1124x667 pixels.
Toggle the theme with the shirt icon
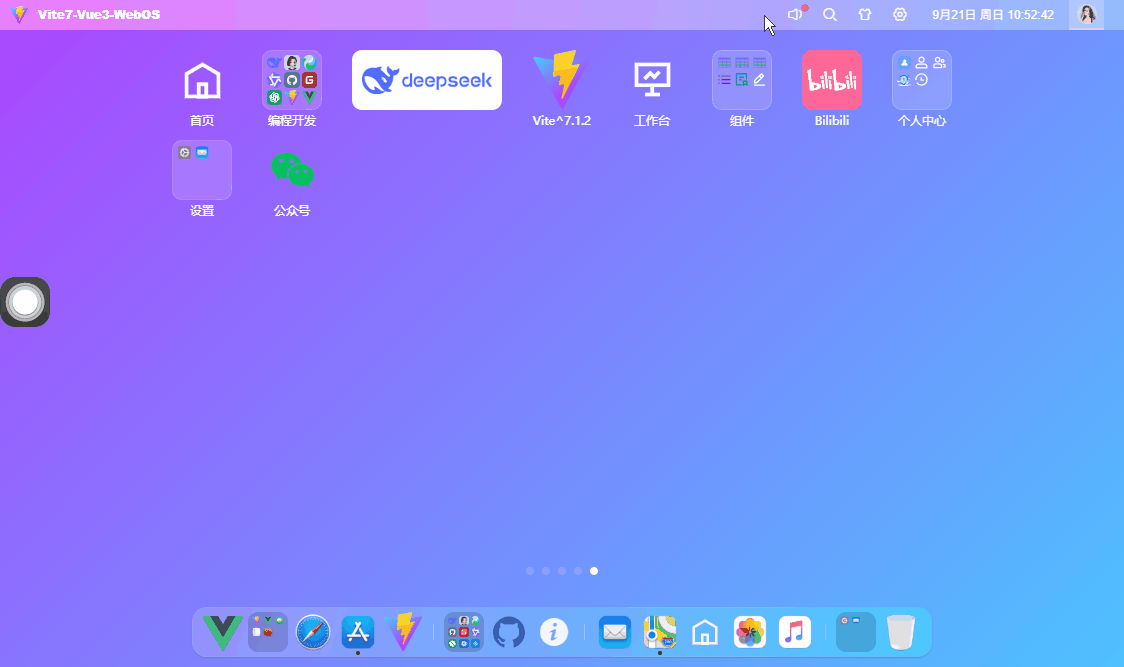pyautogui.click(x=864, y=14)
